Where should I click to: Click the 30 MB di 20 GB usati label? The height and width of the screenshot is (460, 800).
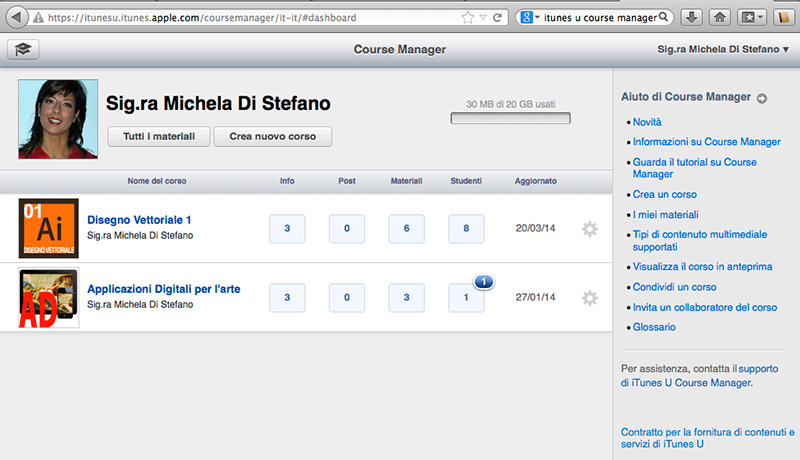point(511,104)
